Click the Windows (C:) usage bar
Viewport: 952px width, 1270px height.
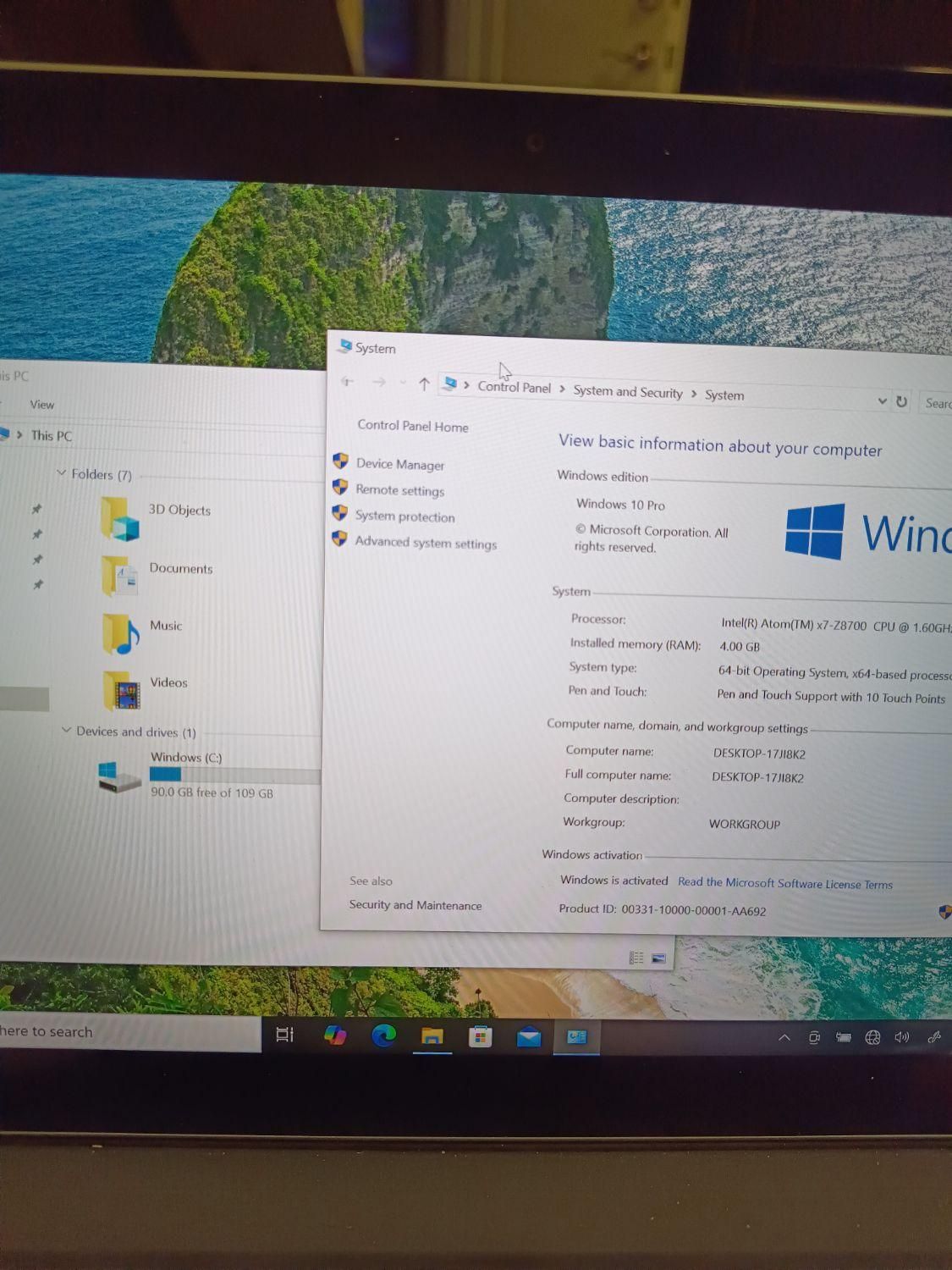coord(234,775)
